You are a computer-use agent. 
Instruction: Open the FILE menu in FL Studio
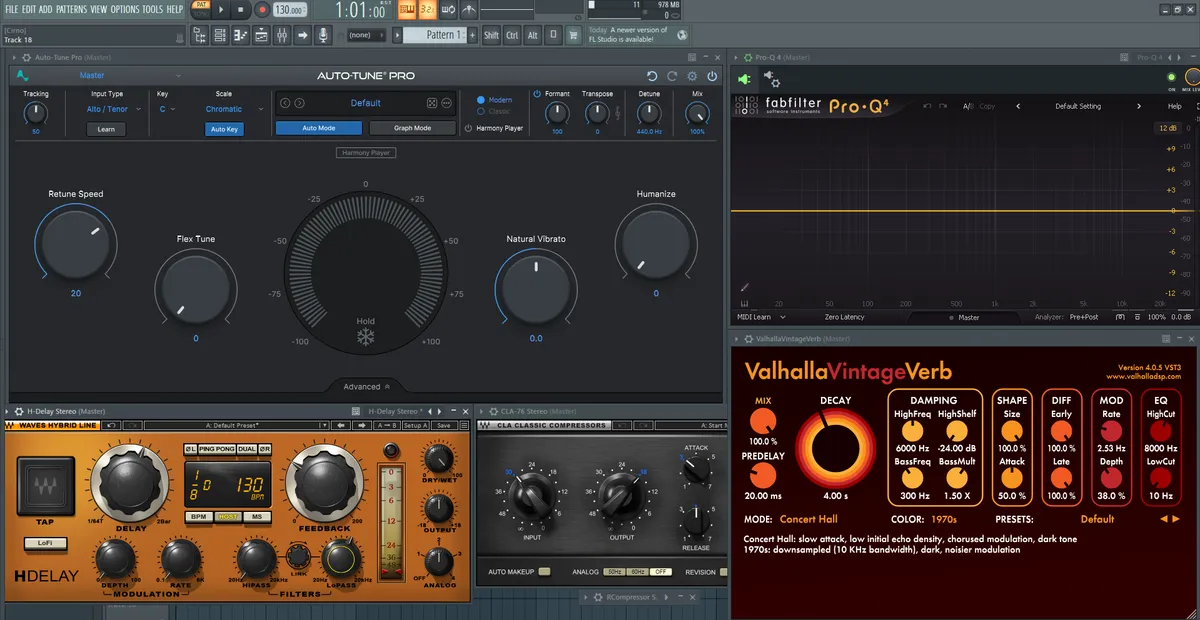[x=12, y=9]
